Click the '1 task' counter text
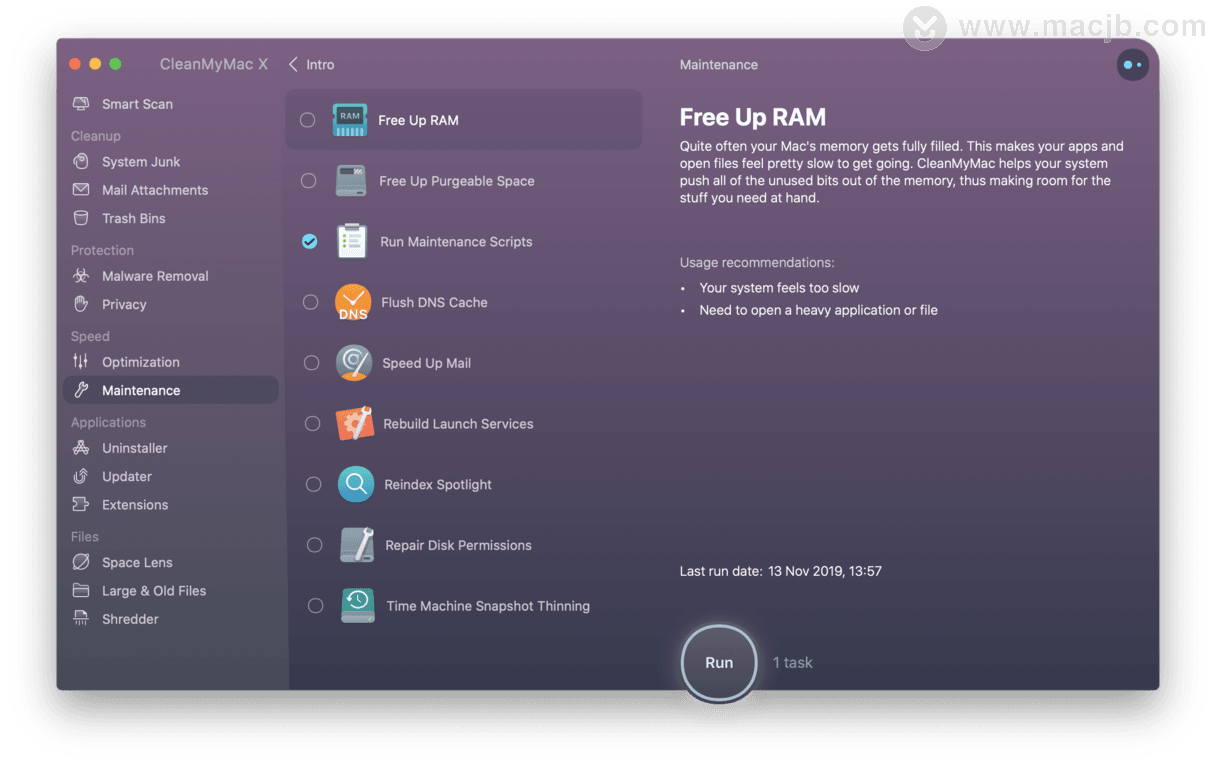 [793, 662]
